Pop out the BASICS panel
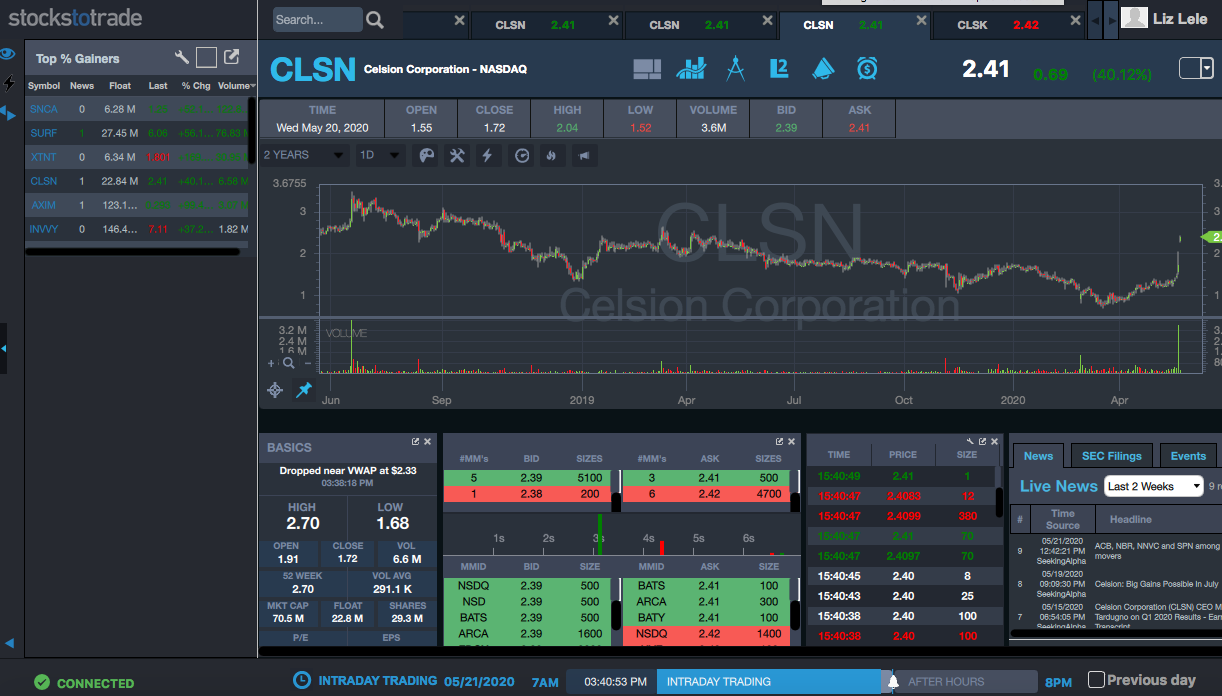This screenshot has width=1222, height=696. point(415,441)
